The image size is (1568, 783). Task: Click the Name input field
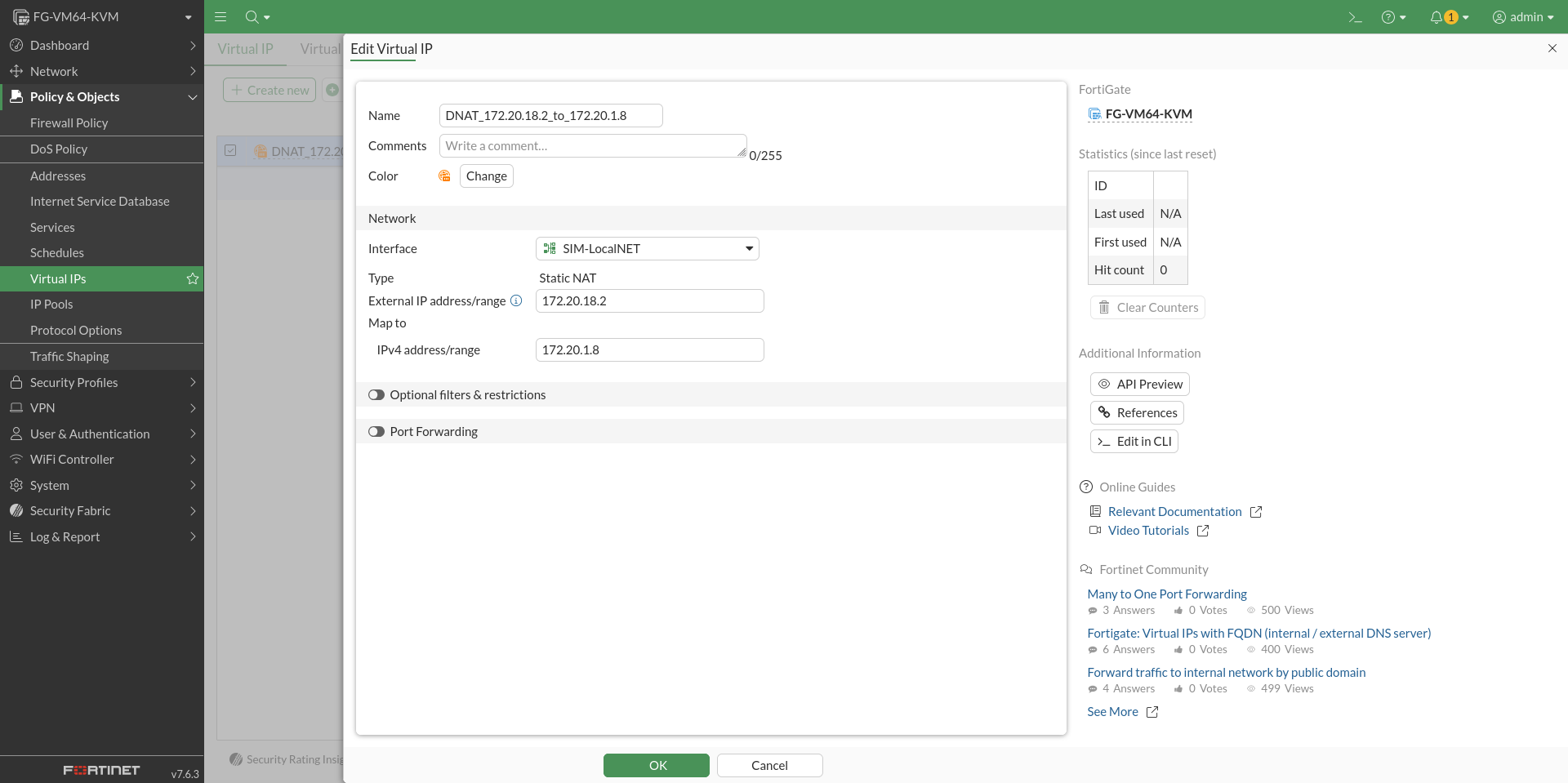pyautogui.click(x=551, y=115)
